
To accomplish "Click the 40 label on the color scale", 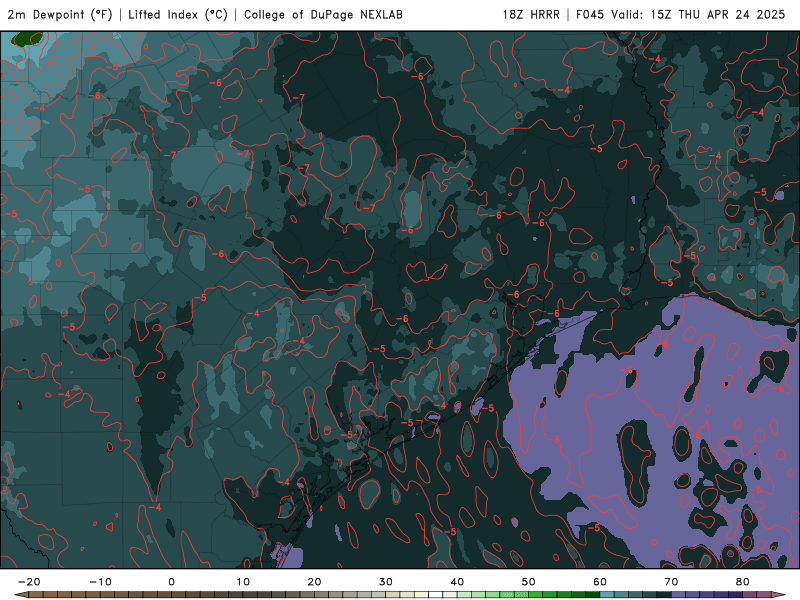I will [457, 582].
